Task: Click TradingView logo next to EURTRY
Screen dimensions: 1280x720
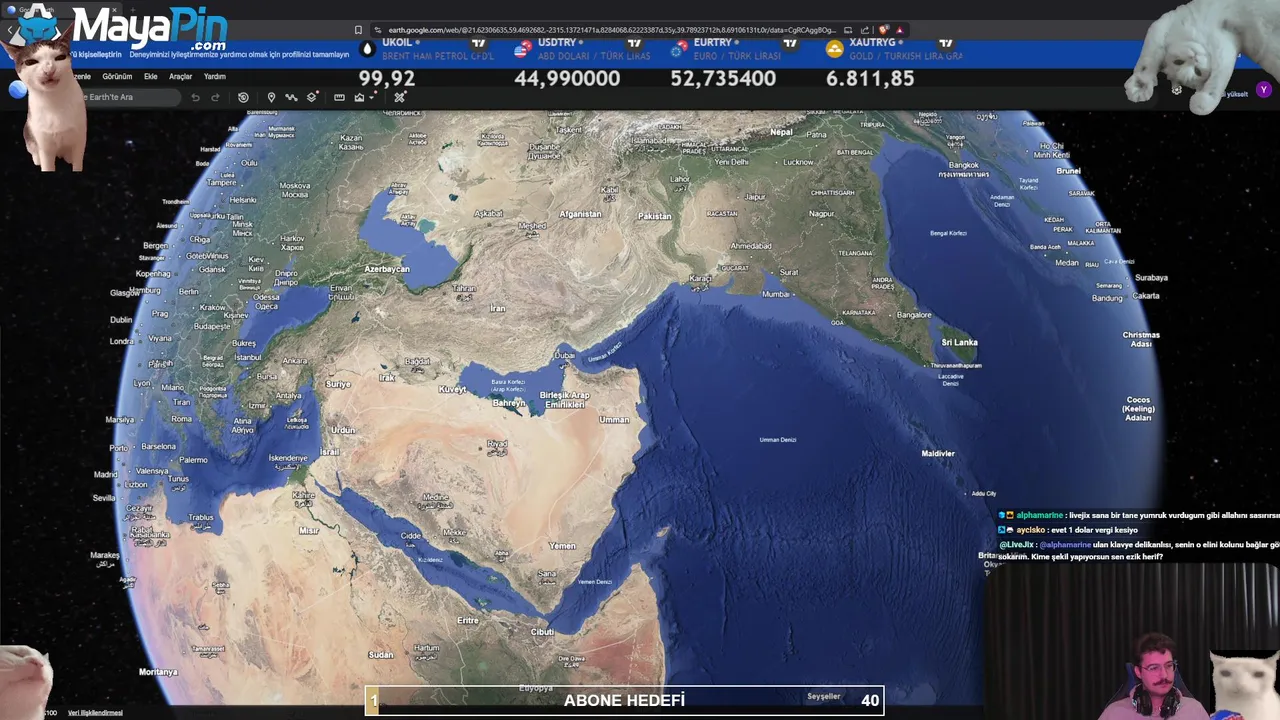Action: tap(790, 43)
